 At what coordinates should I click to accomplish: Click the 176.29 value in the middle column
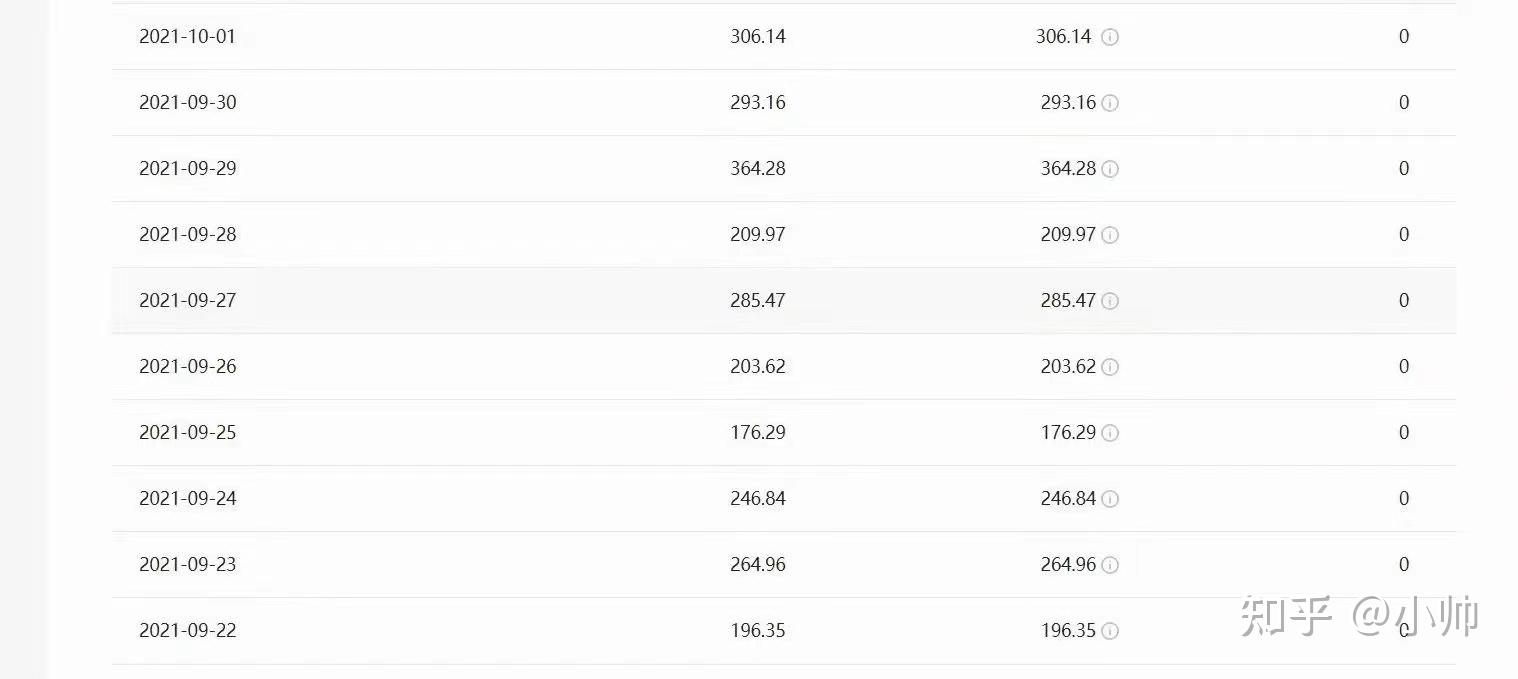758,432
